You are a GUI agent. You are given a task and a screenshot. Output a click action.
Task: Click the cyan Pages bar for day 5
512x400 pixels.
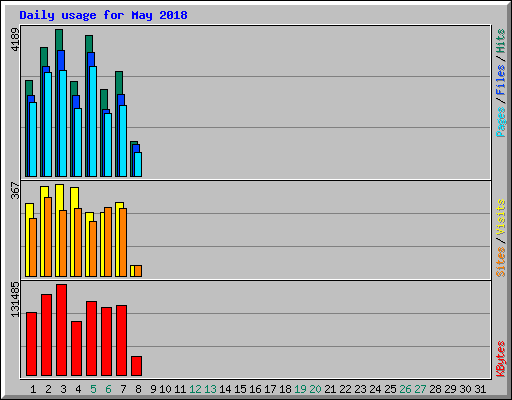pos(93,121)
